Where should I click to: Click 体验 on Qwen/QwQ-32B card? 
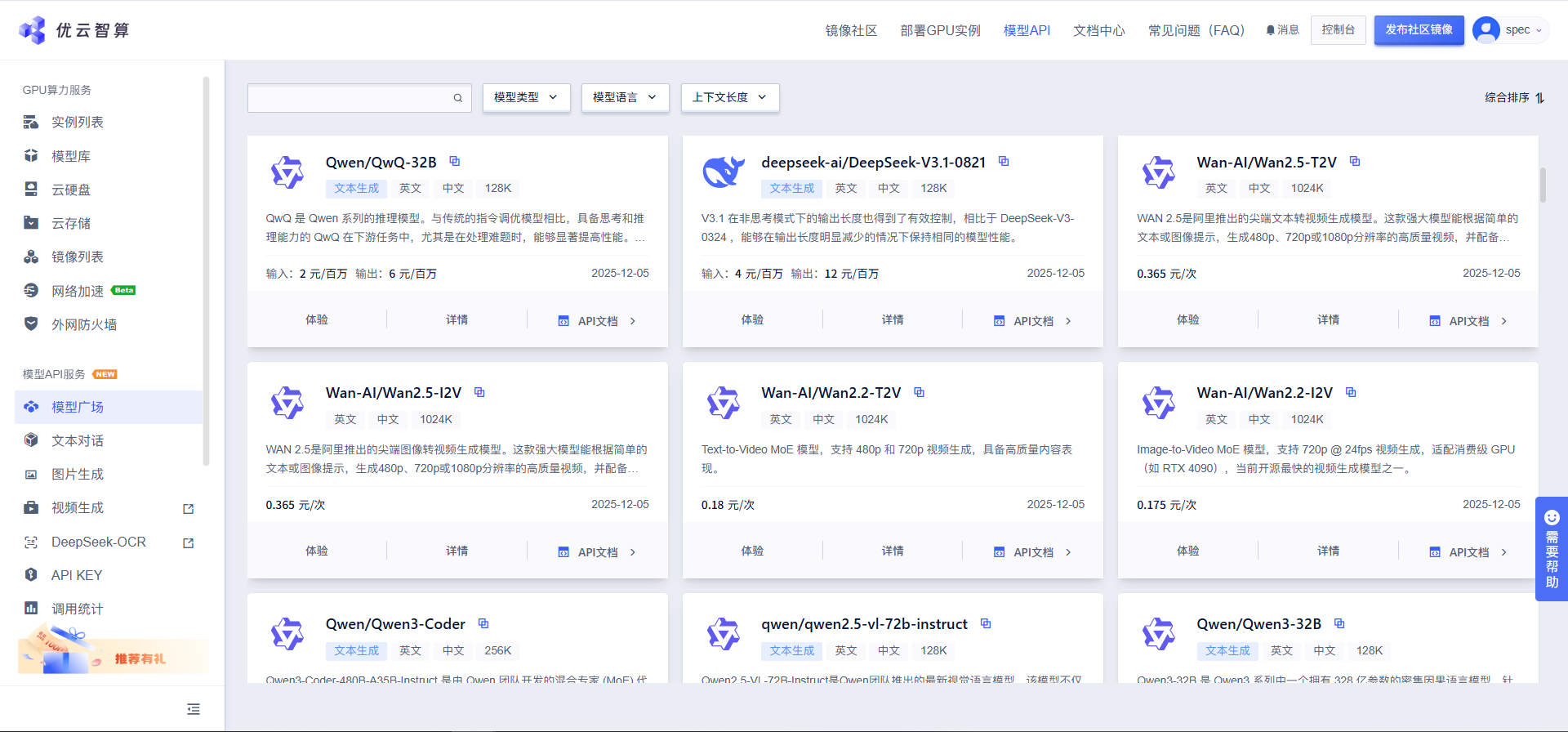317,319
